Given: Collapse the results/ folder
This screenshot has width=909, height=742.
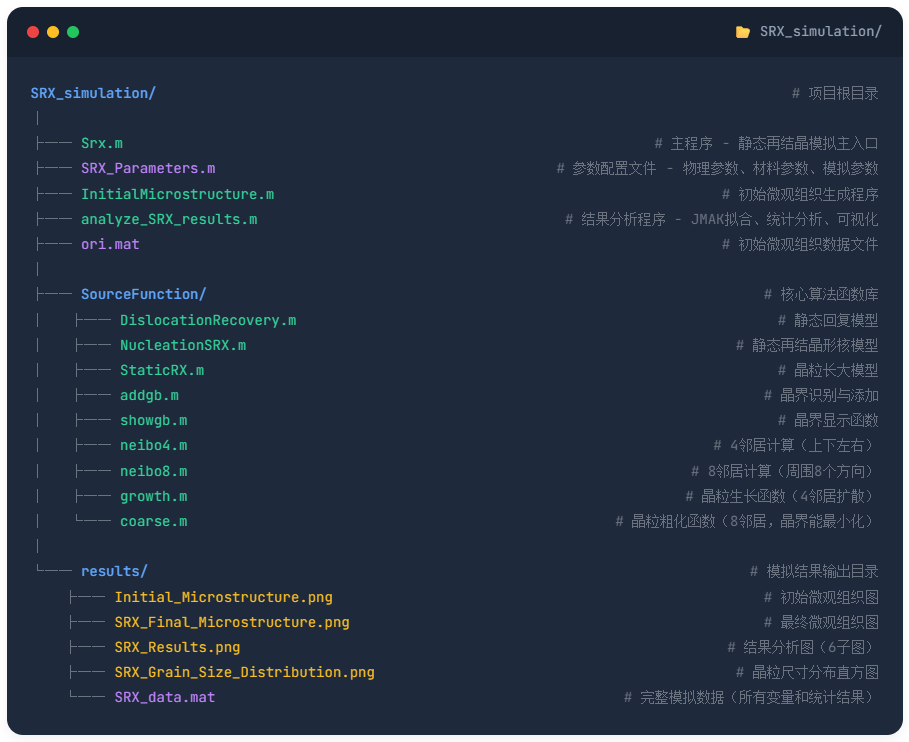Looking at the screenshot, I should pyautogui.click(x=114, y=571).
